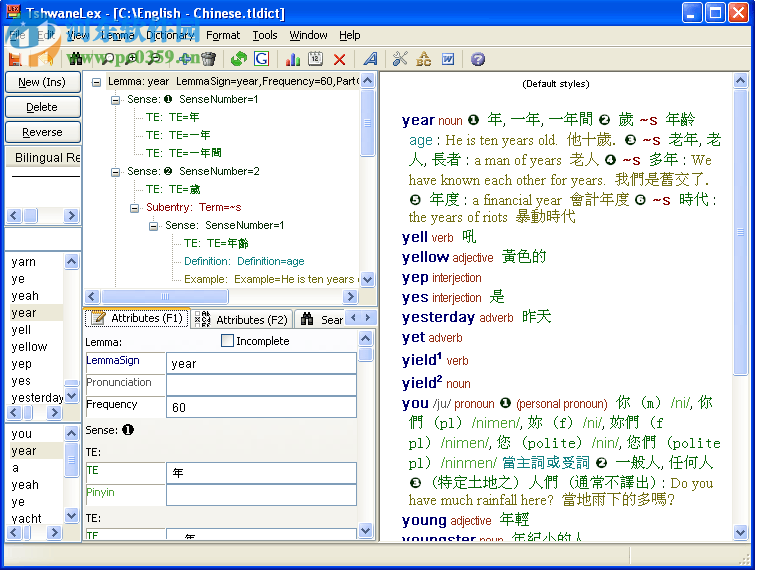Open the styles icon with letter A

click(371, 59)
